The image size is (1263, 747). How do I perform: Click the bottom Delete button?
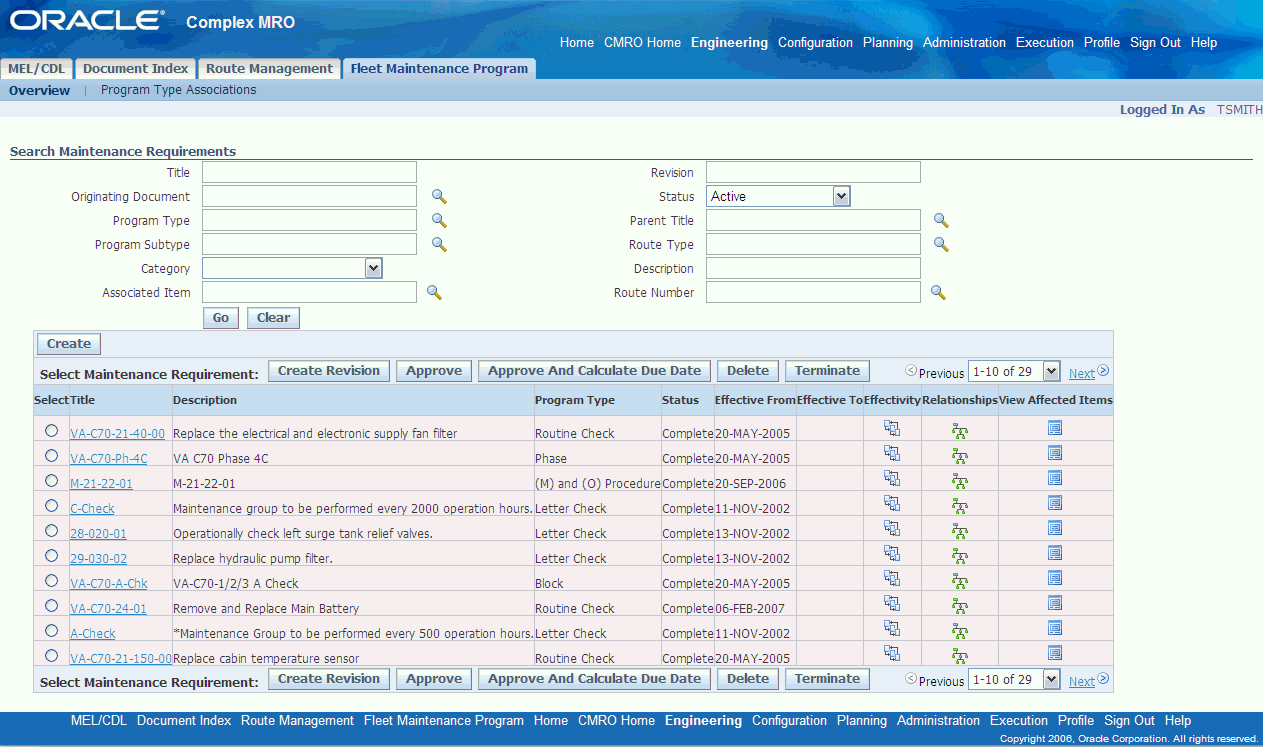click(747, 679)
